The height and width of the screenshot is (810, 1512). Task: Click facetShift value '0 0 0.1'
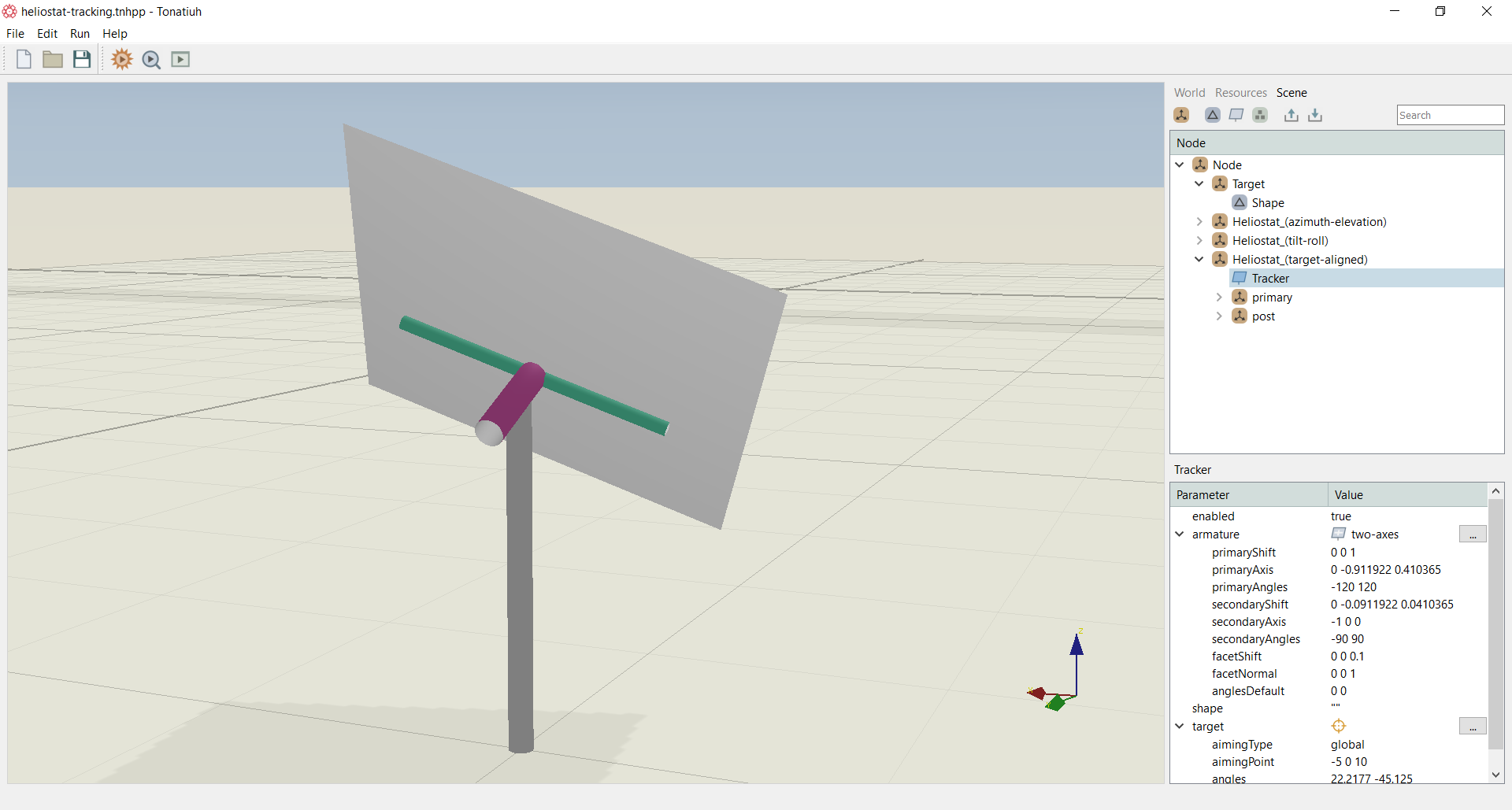pos(1347,657)
